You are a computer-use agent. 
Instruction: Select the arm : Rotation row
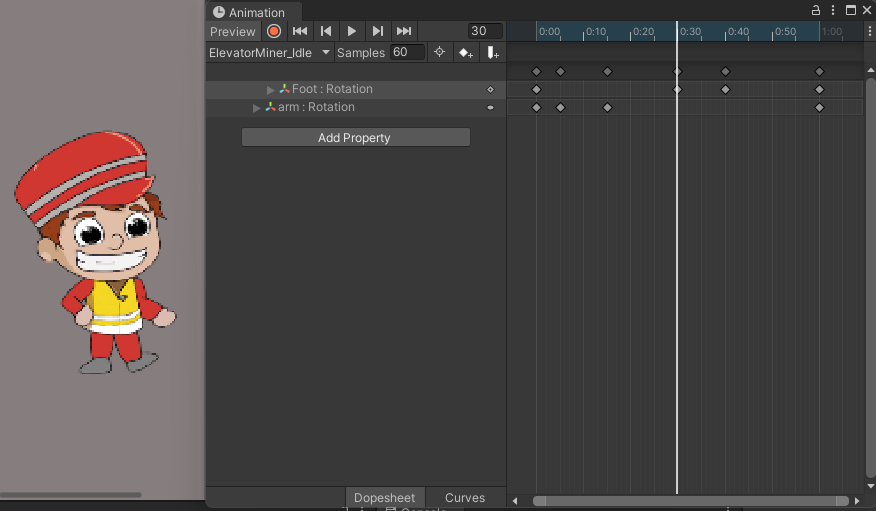[356, 107]
